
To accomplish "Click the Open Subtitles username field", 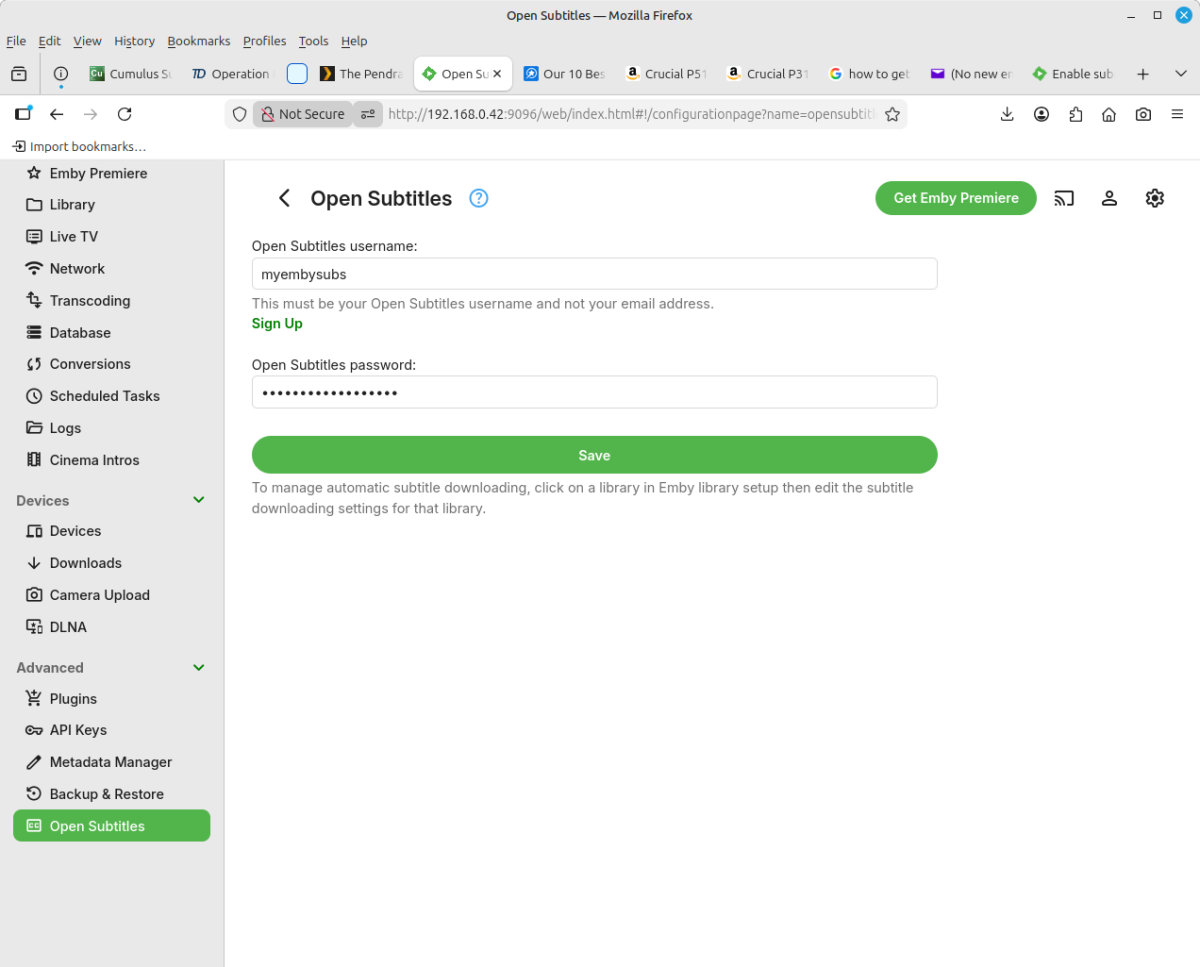I will pyautogui.click(x=594, y=273).
